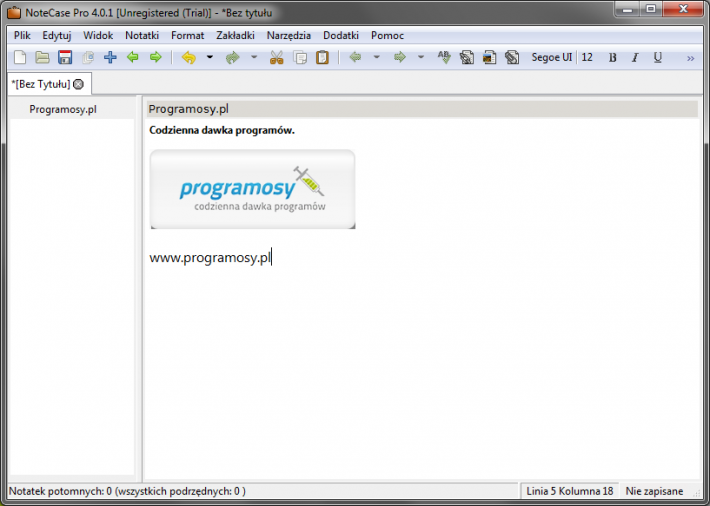Screen dimensions: 710x506
Task: Click the faded right arrow before the spell check icon
Action: pos(399,57)
